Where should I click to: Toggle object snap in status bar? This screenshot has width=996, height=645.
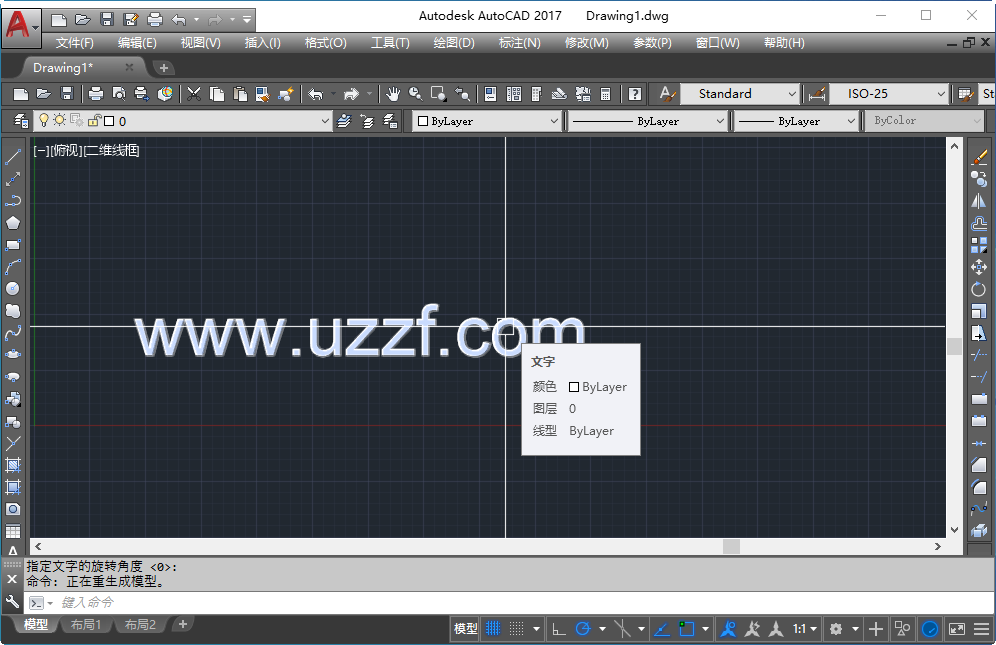tap(687, 628)
